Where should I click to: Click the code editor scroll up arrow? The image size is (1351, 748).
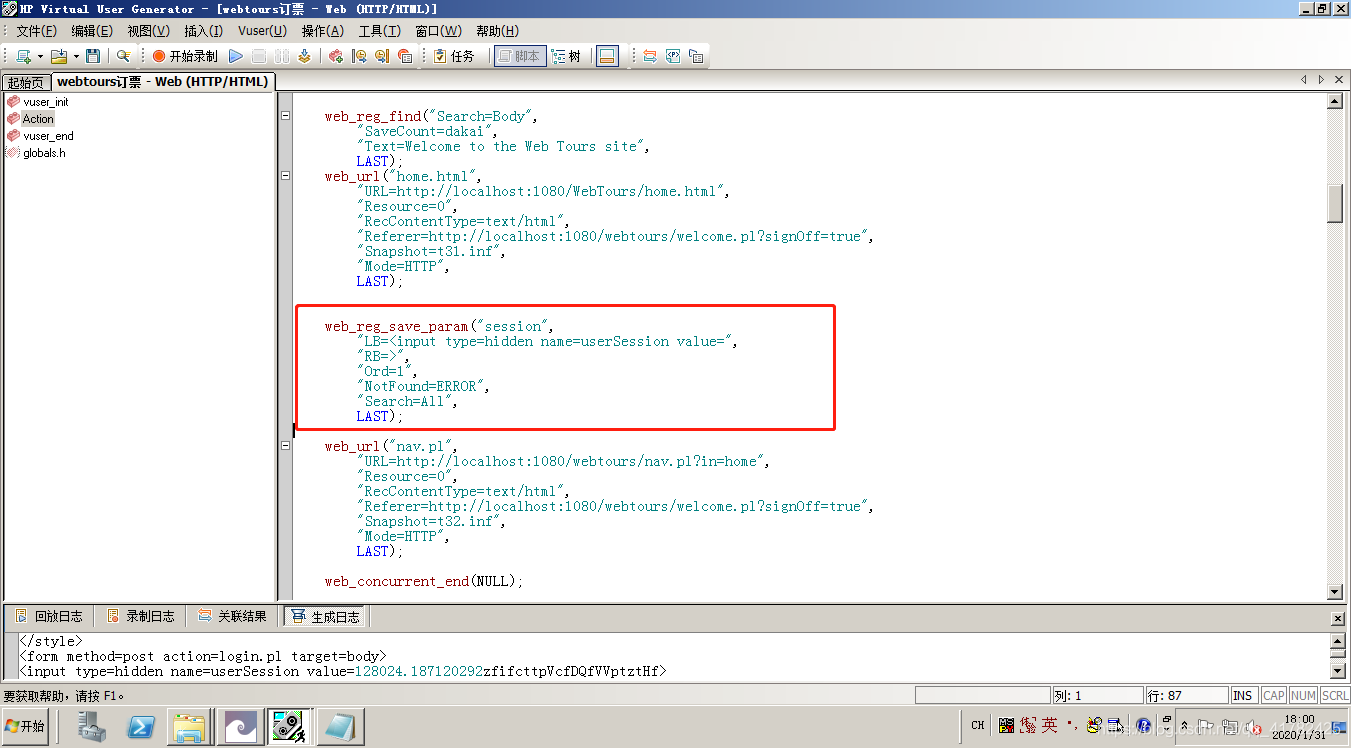1334,101
